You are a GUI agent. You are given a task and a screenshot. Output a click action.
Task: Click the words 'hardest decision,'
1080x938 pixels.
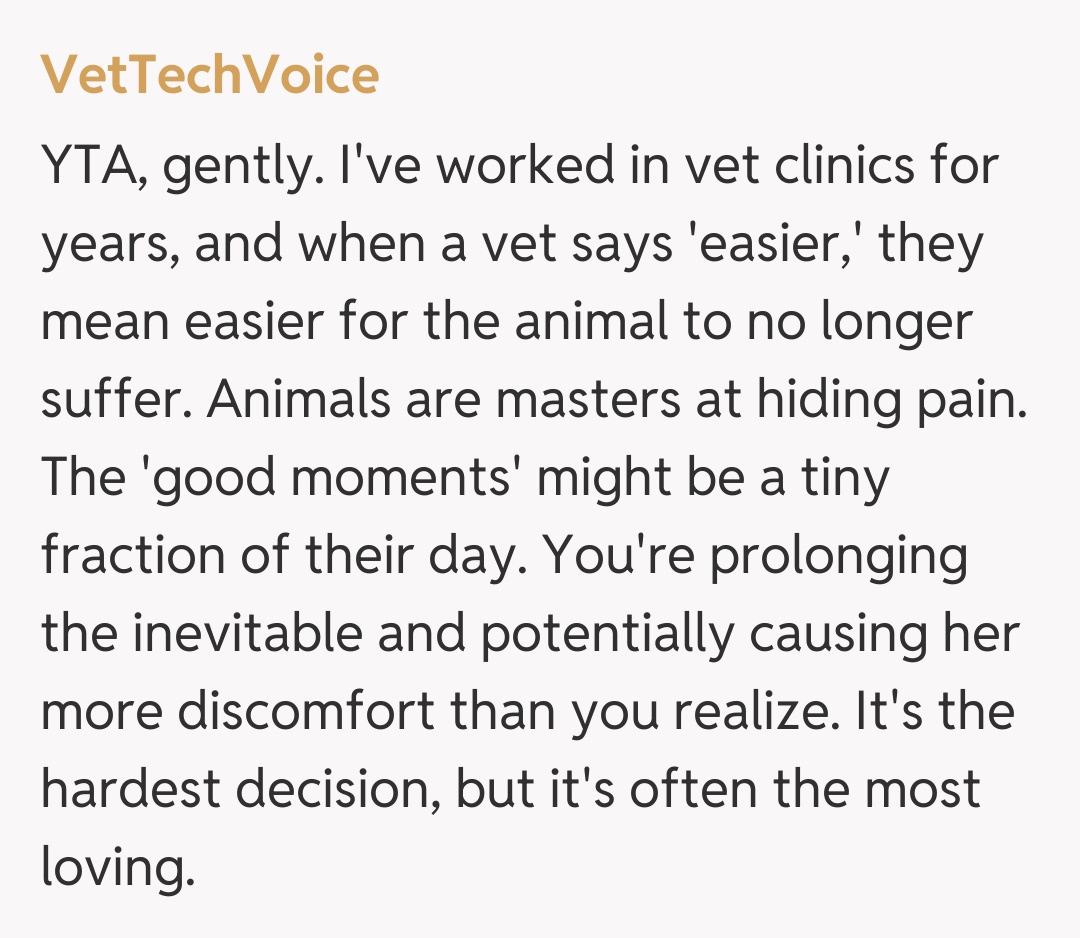(x=241, y=791)
